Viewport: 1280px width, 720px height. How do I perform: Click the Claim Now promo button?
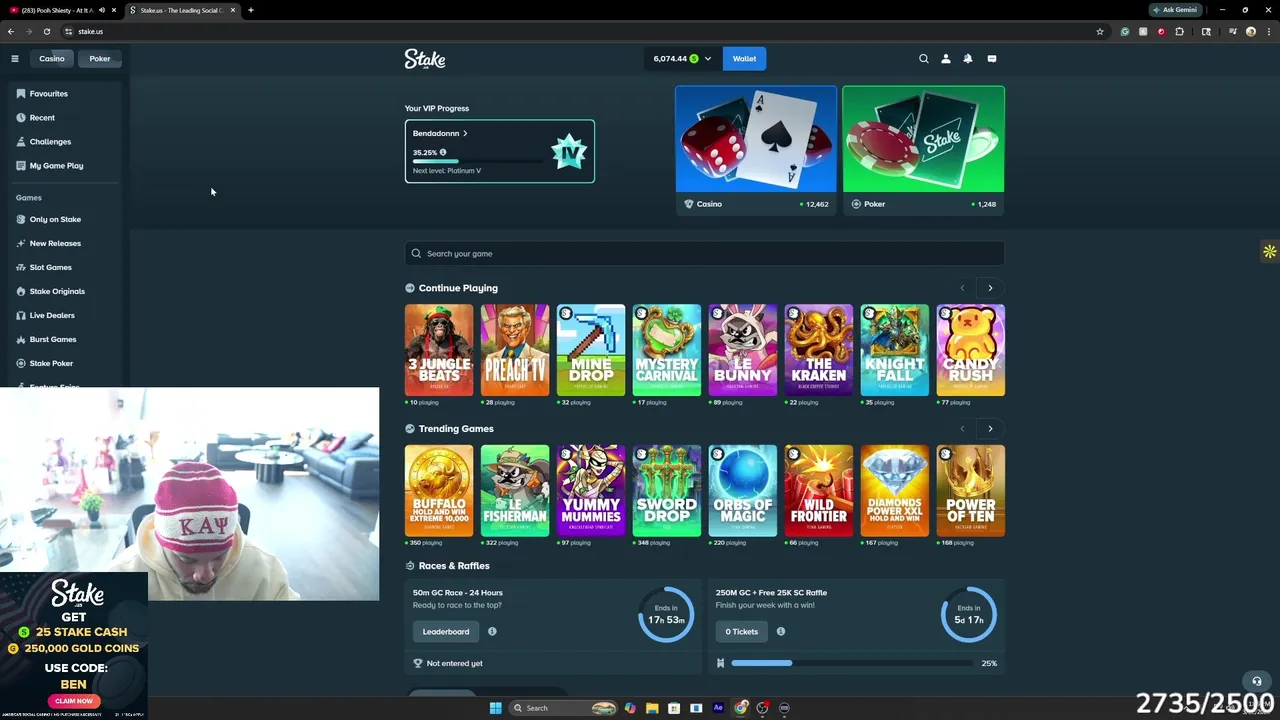click(74, 701)
